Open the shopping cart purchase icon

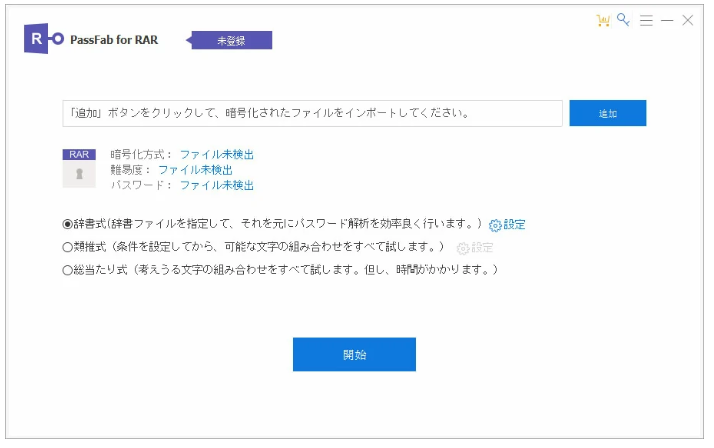[603, 20]
